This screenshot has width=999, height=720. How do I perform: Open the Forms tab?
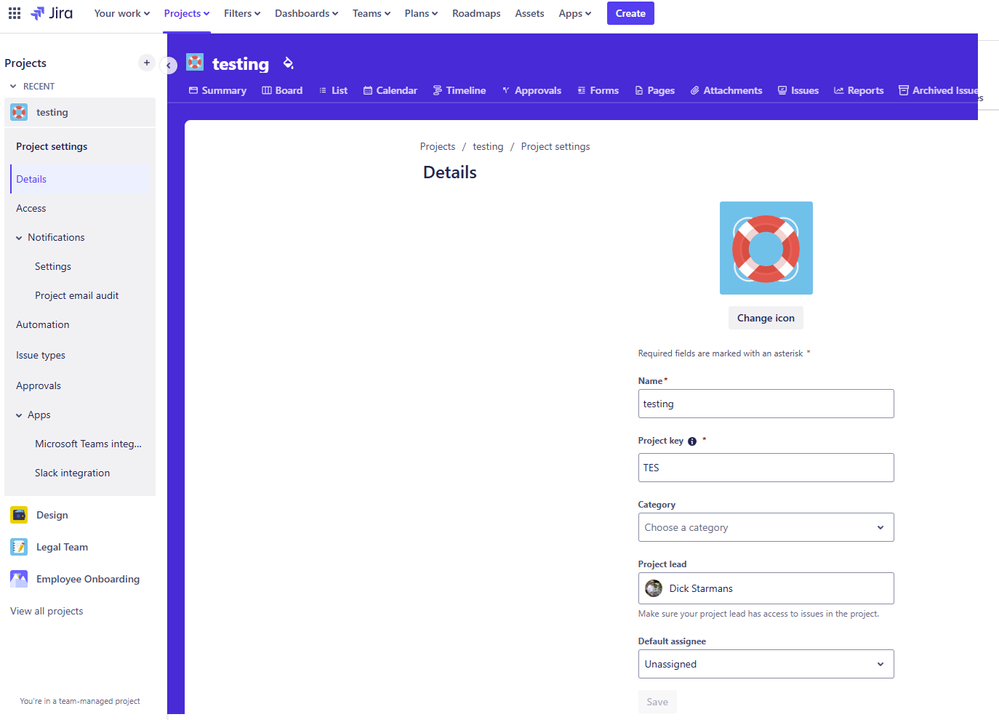click(x=598, y=90)
